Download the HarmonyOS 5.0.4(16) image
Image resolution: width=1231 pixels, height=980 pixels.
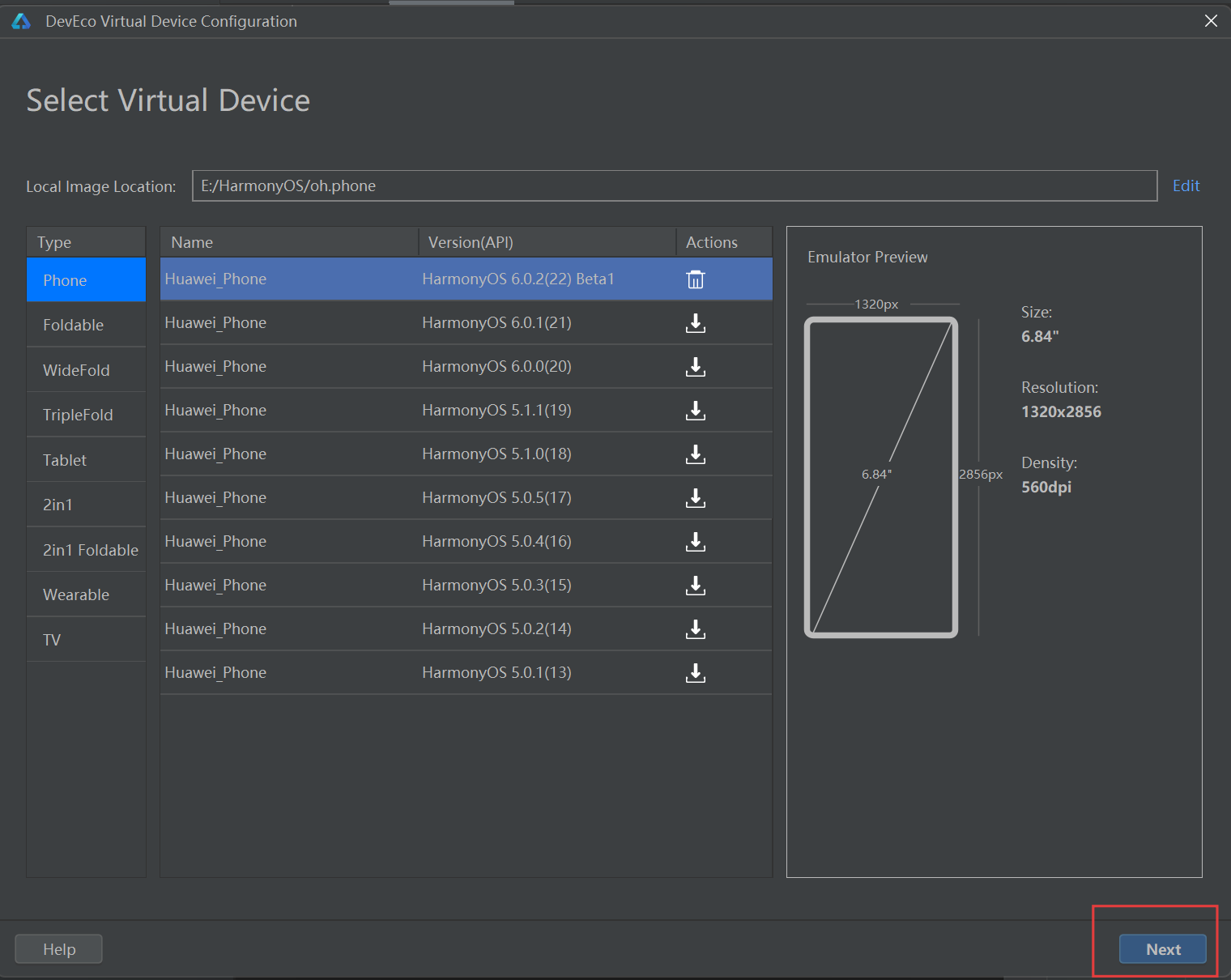[x=696, y=542]
